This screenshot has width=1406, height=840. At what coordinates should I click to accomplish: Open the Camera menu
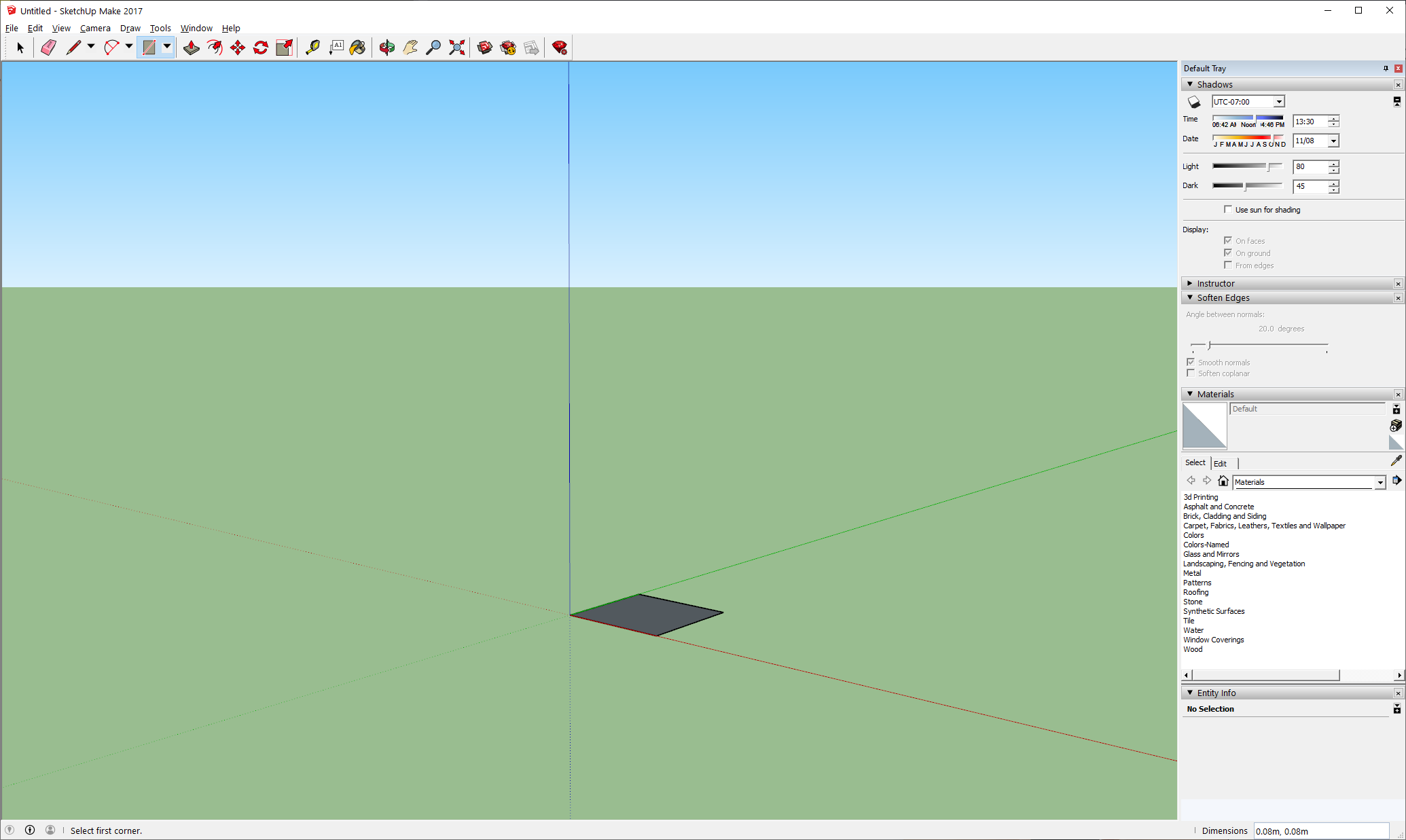(95, 28)
